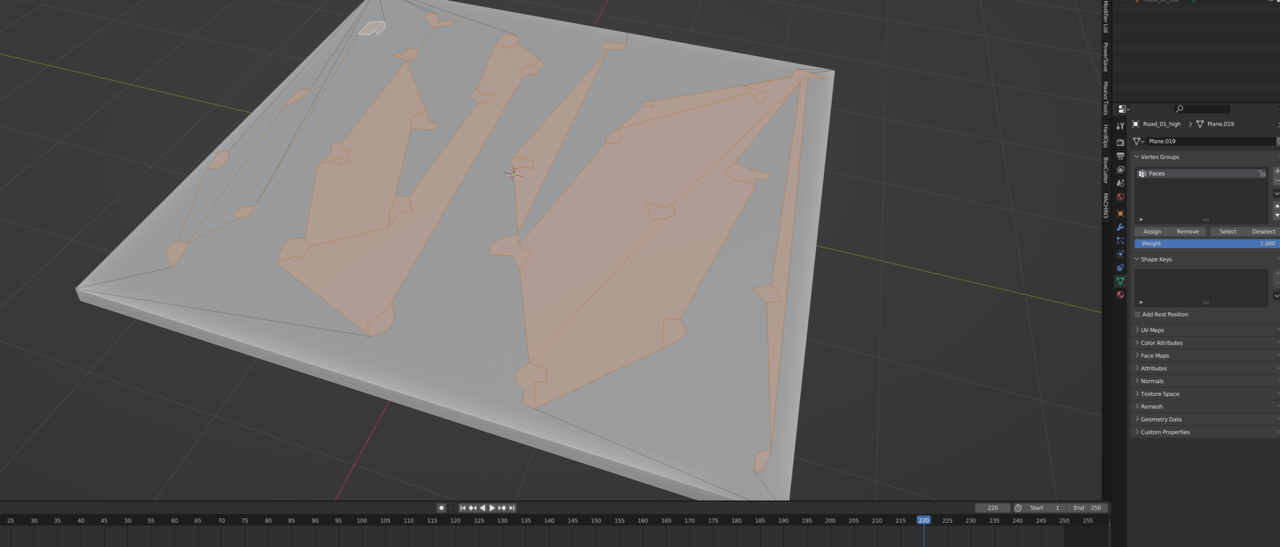
Task: Adjust the Weight slider
Action: (1207, 243)
